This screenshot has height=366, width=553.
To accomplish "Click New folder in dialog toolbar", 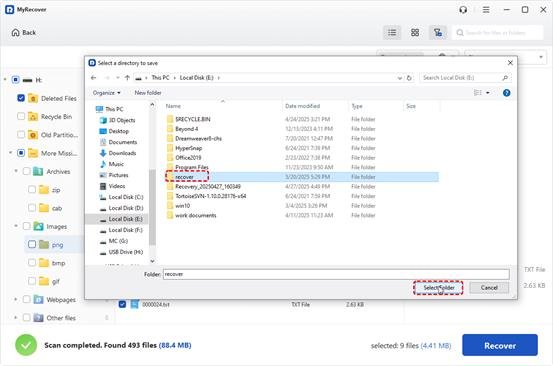I will pyautogui.click(x=148, y=93).
